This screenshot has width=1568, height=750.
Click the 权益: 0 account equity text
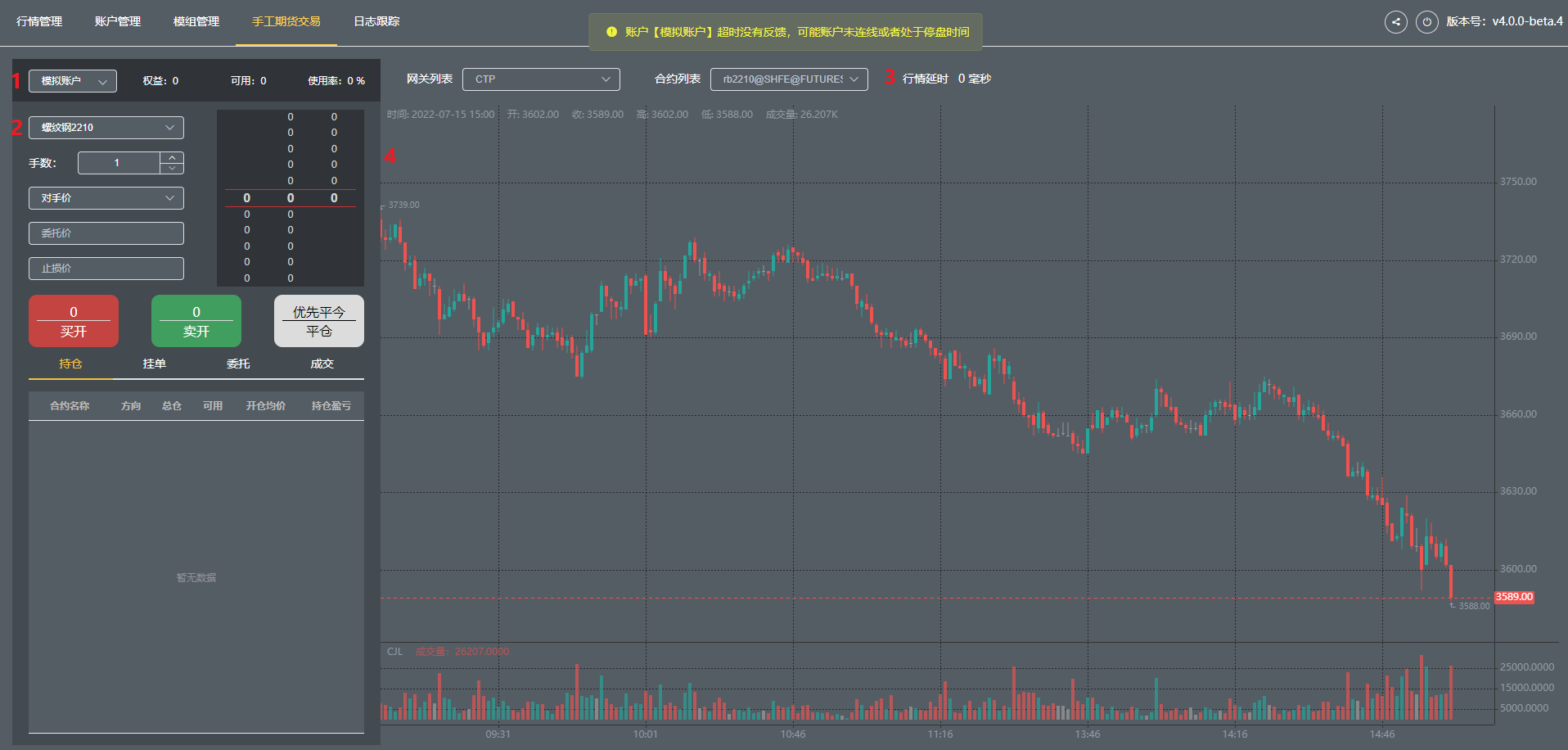160,81
